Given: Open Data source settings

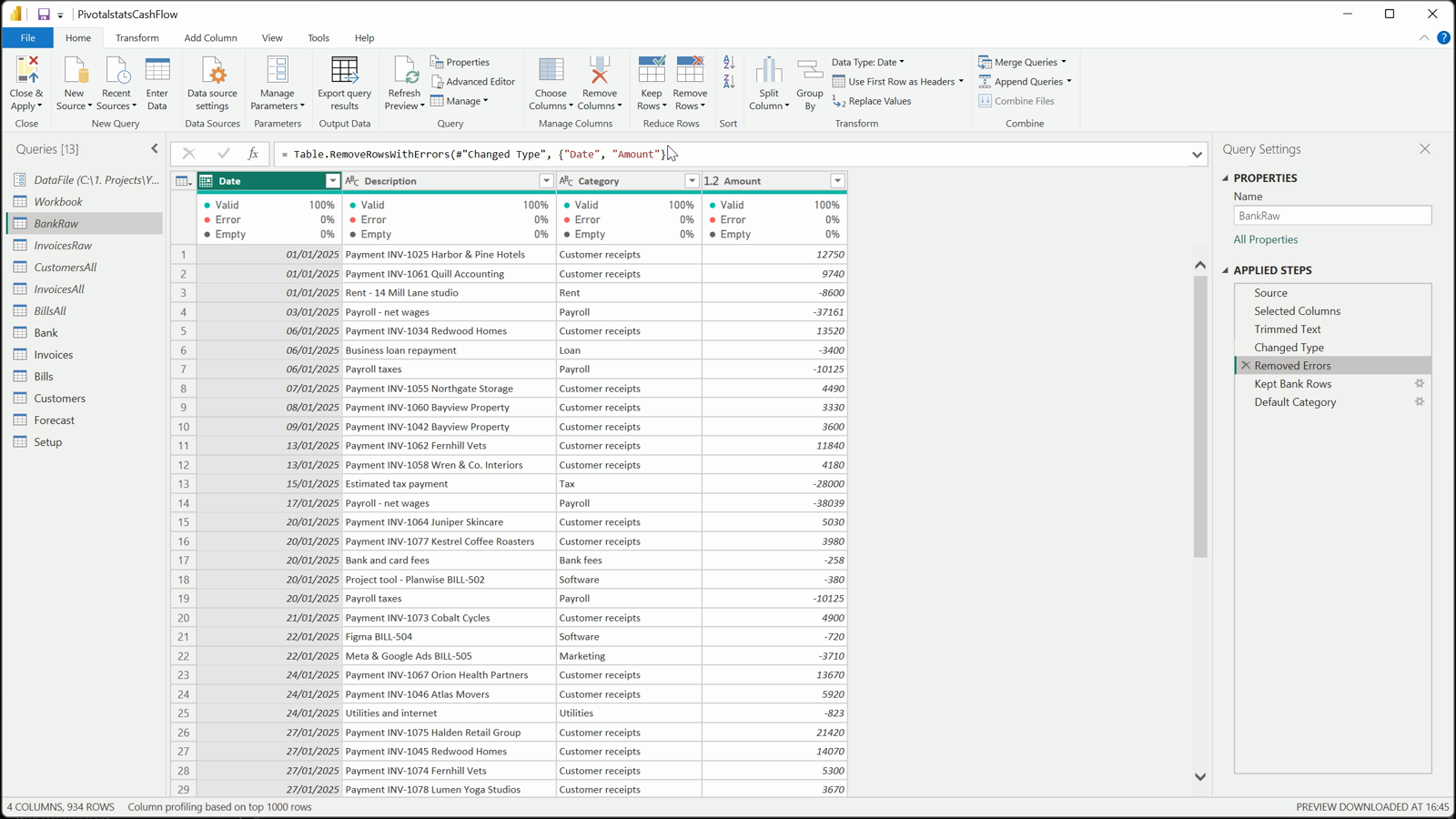Looking at the screenshot, I should coord(212,84).
